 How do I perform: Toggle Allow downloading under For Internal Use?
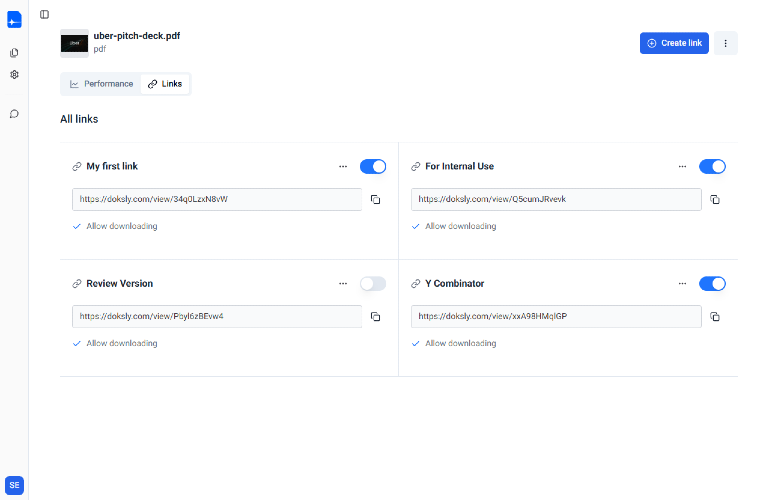(x=454, y=226)
